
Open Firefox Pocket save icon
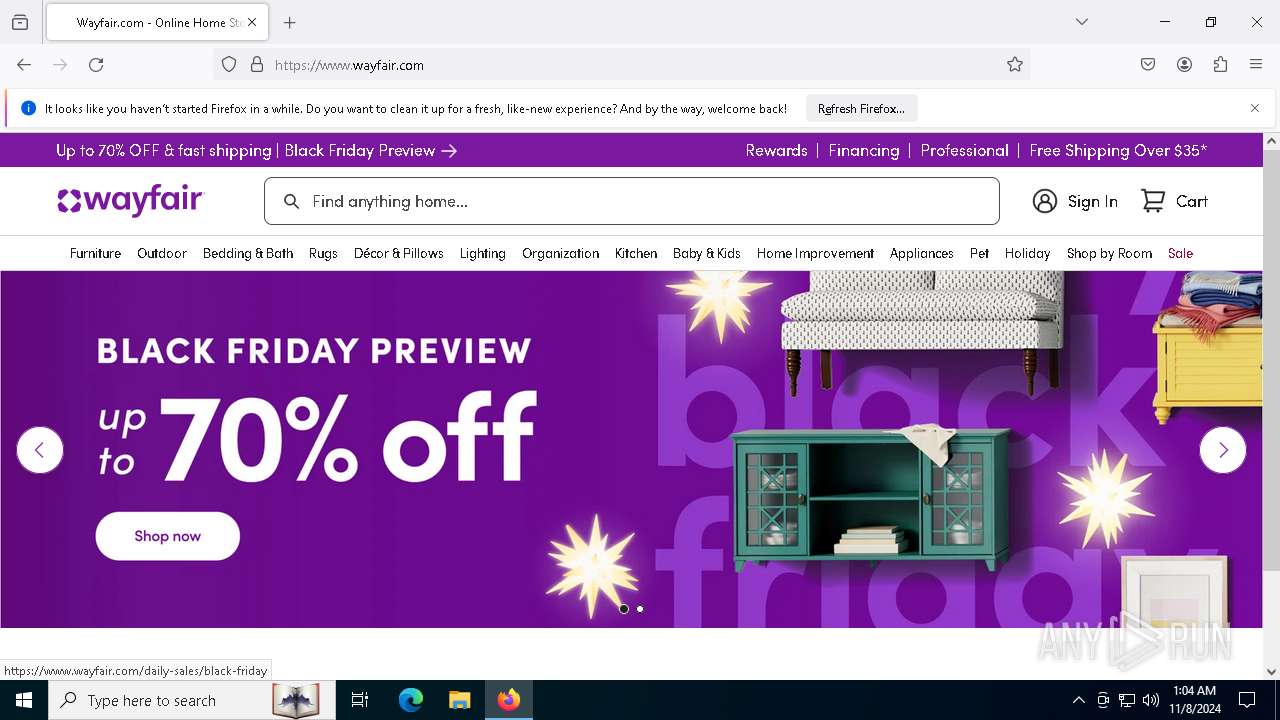[x=1148, y=65]
